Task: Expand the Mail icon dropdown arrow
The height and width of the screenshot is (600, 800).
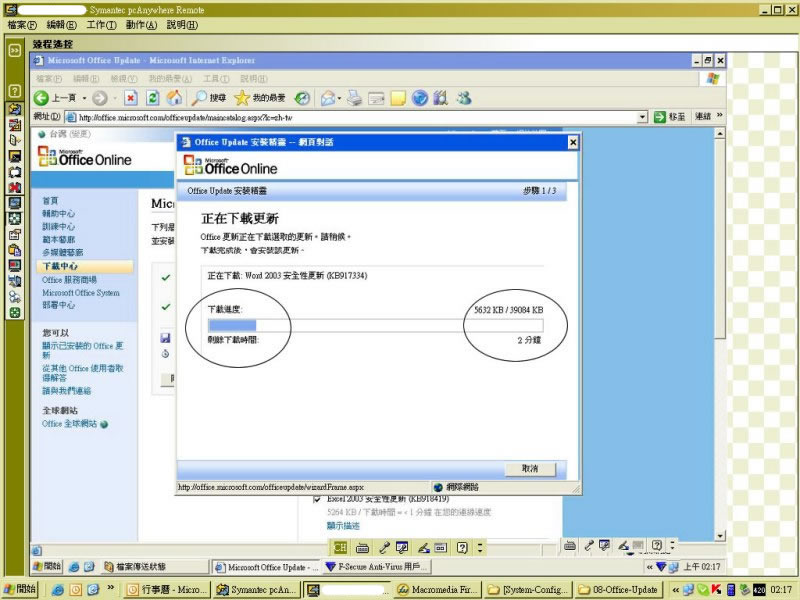Action: (339, 98)
